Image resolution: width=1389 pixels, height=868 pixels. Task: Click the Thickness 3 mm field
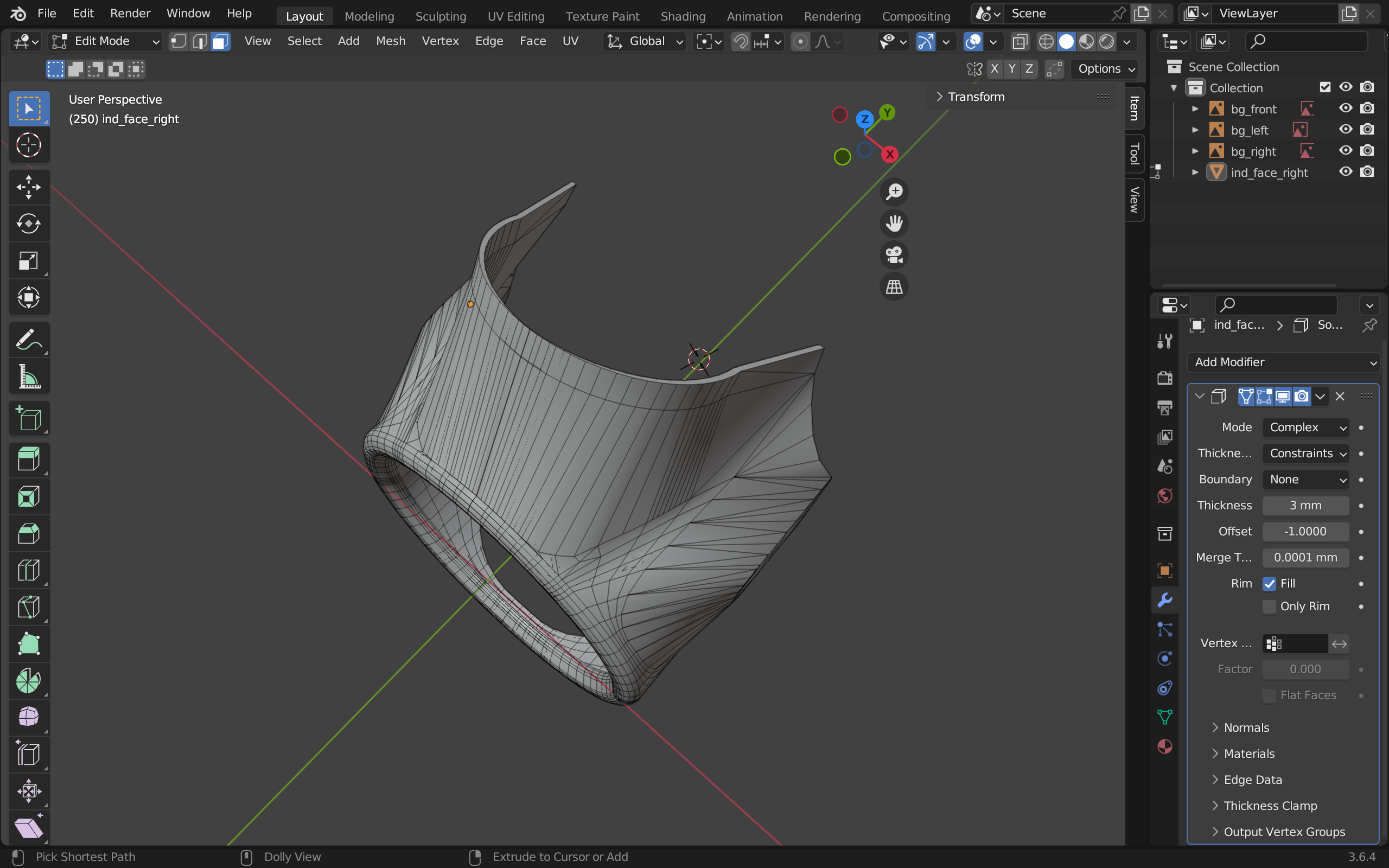(1305, 505)
